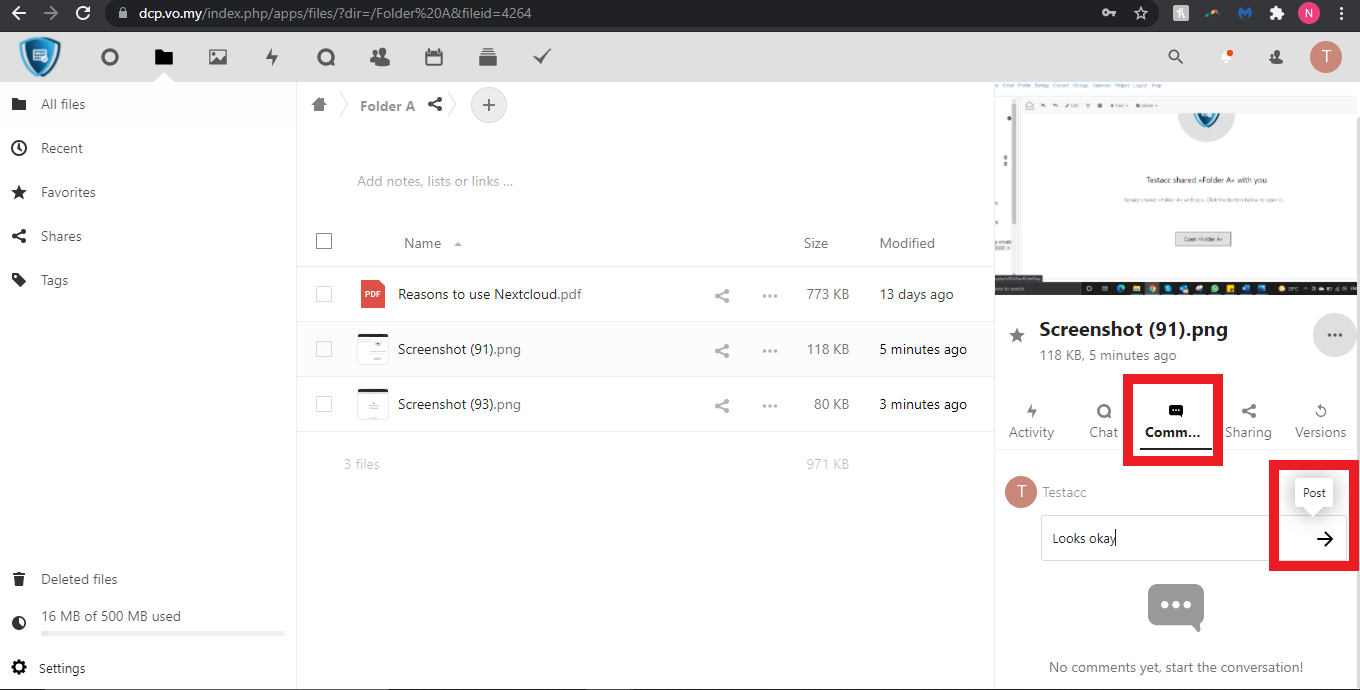Click the storage usage progress bar
The image size is (1360, 690).
162,633
